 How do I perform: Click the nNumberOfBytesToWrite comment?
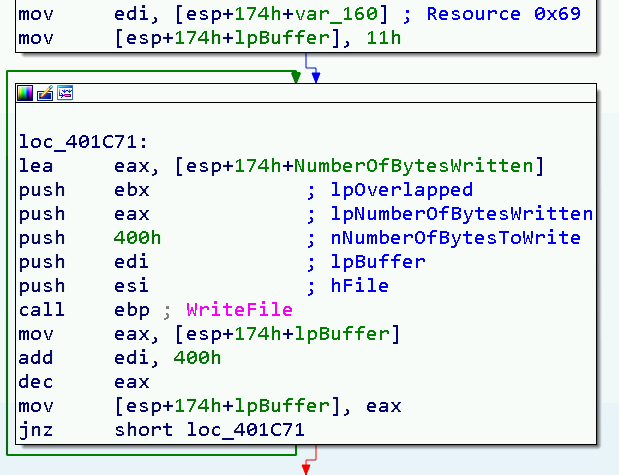tap(456, 238)
